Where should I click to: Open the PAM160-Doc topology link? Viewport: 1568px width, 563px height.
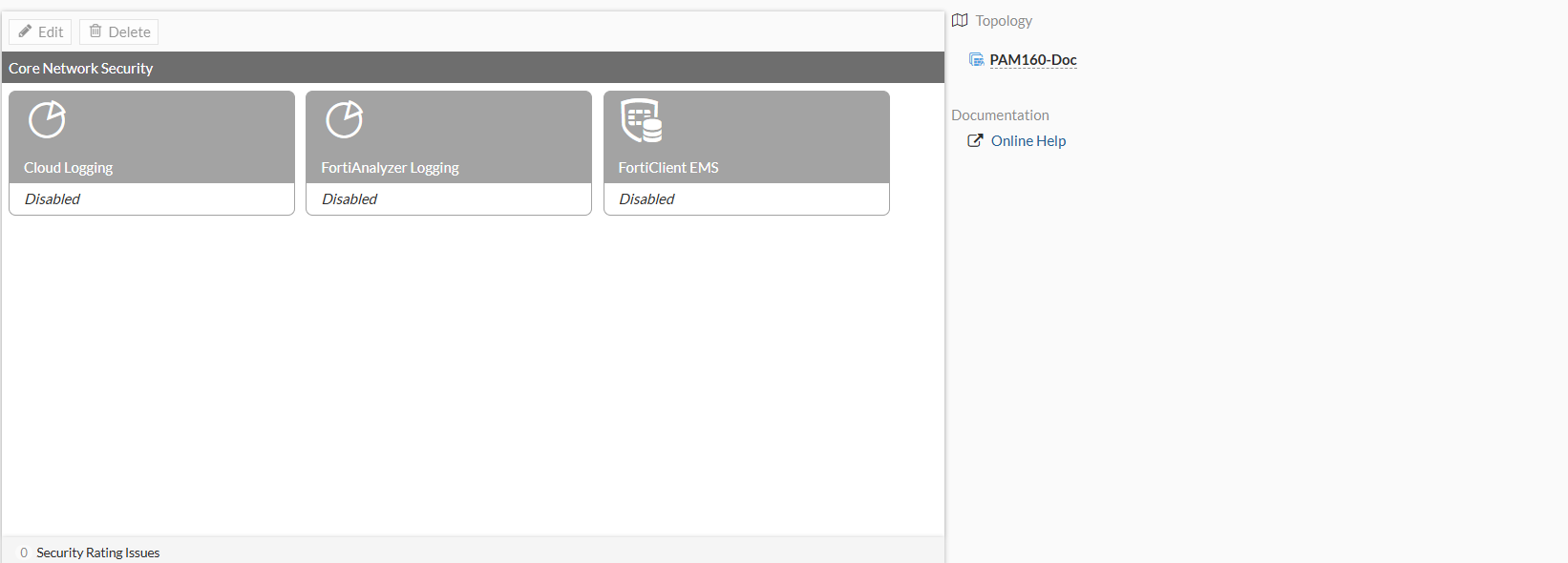pos(1033,59)
